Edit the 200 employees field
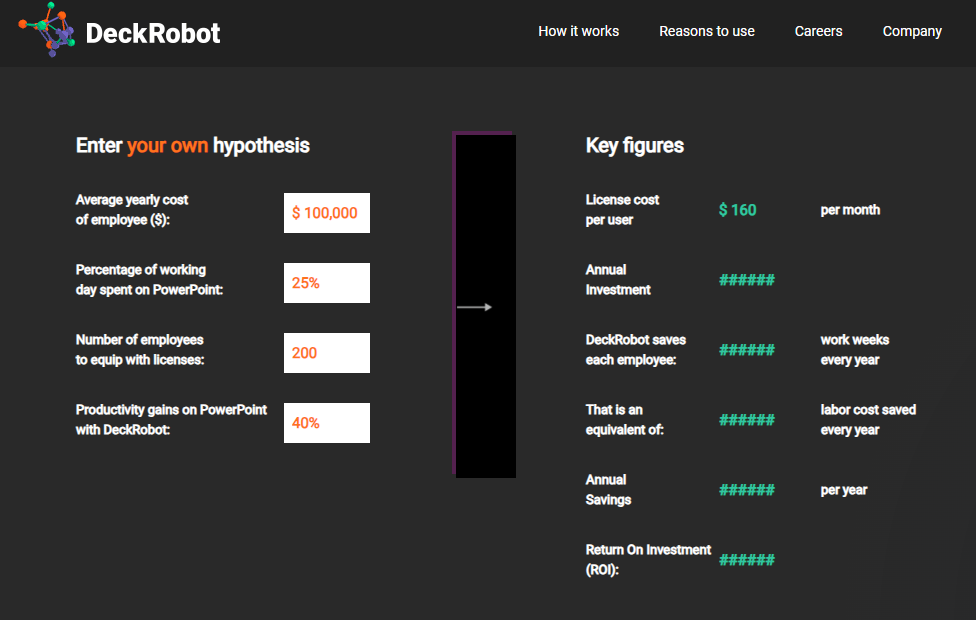Image resolution: width=976 pixels, height=620 pixels. click(x=327, y=353)
